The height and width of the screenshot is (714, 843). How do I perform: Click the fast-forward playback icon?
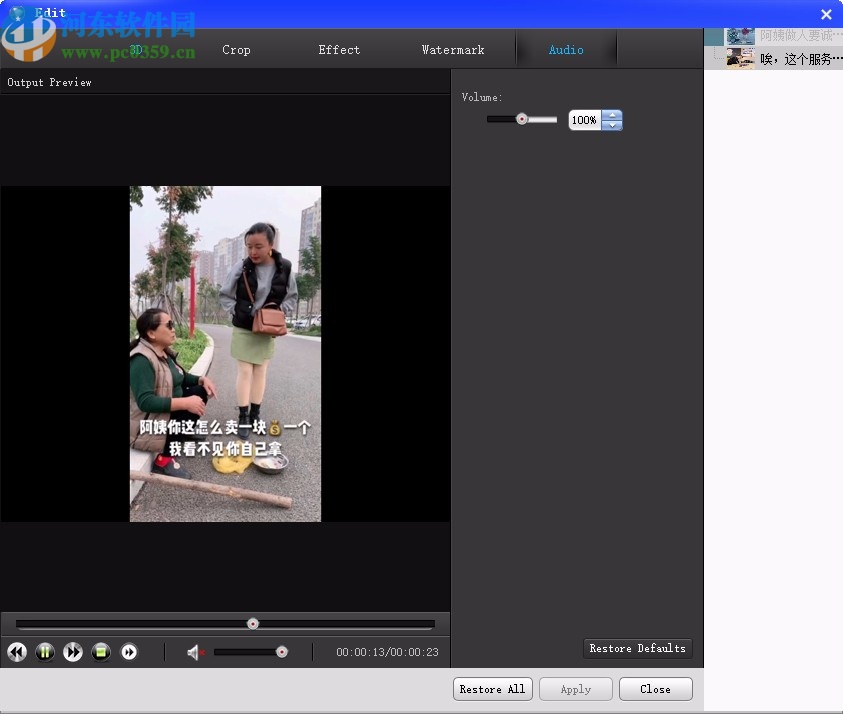point(73,651)
